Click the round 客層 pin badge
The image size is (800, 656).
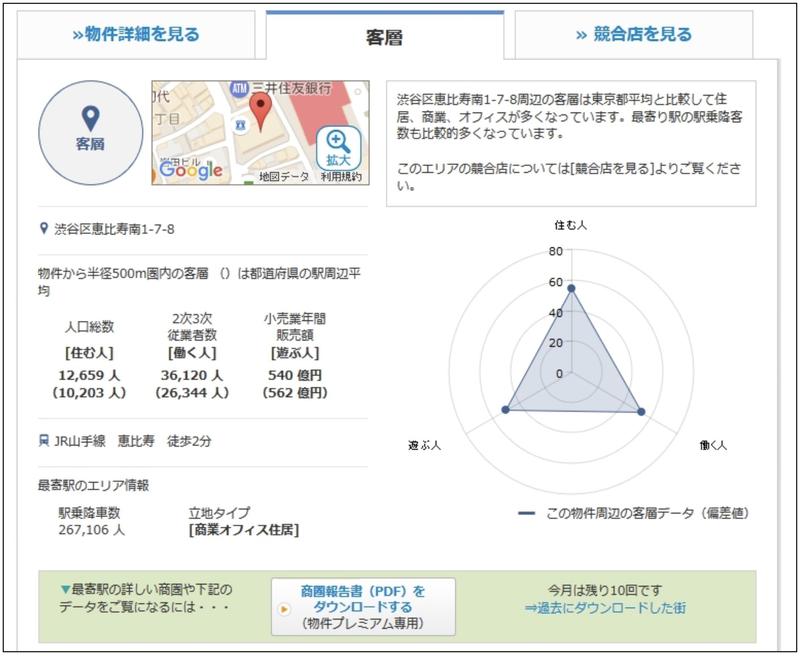[90, 133]
